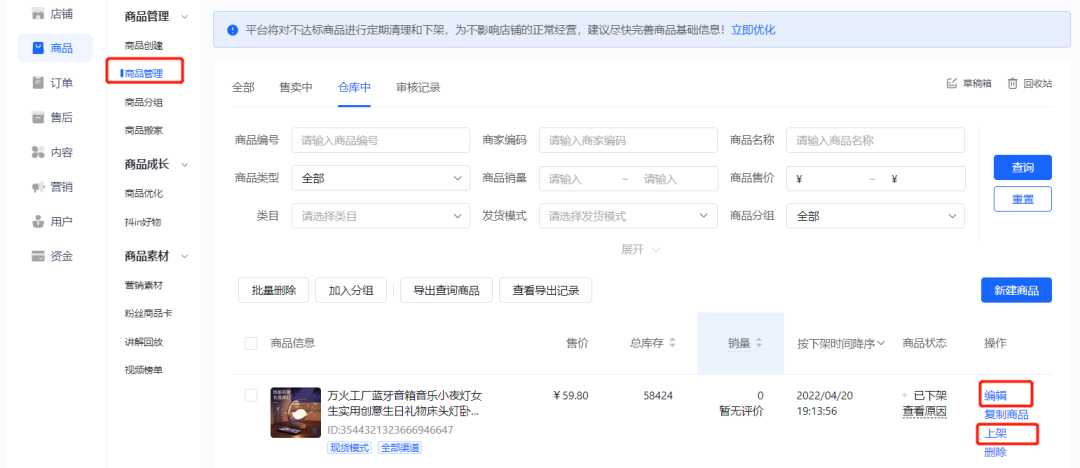
Task: Open 商品搬家 submenu item
Action: pos(144,130)
